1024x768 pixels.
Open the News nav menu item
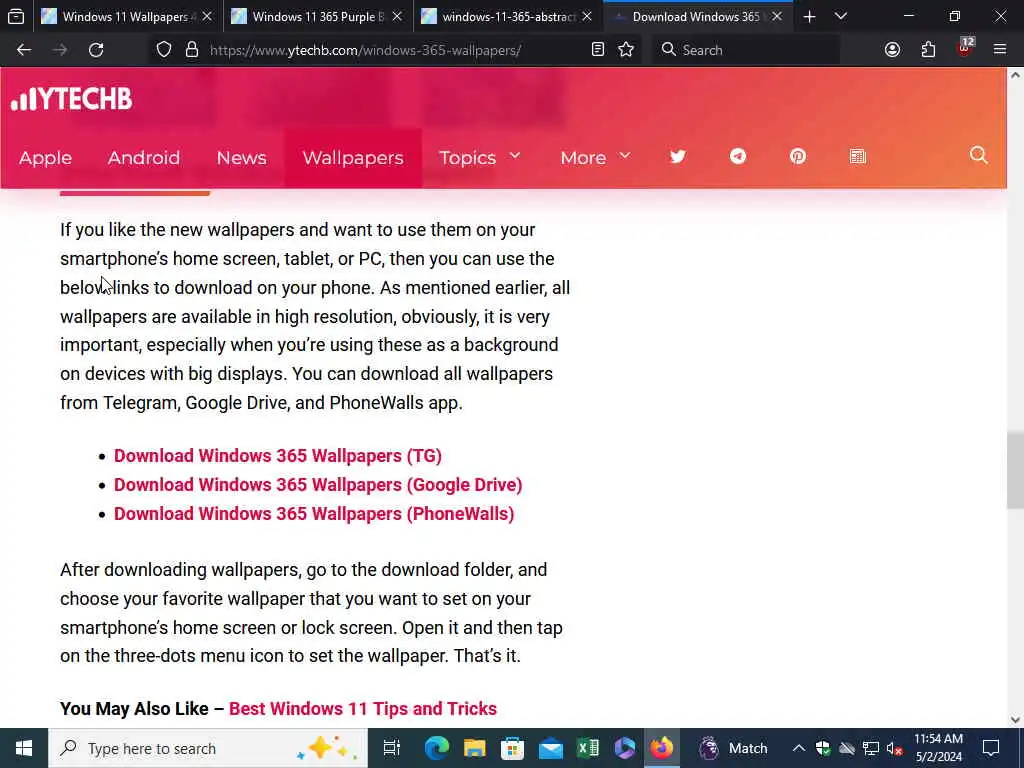click(242, 158)
